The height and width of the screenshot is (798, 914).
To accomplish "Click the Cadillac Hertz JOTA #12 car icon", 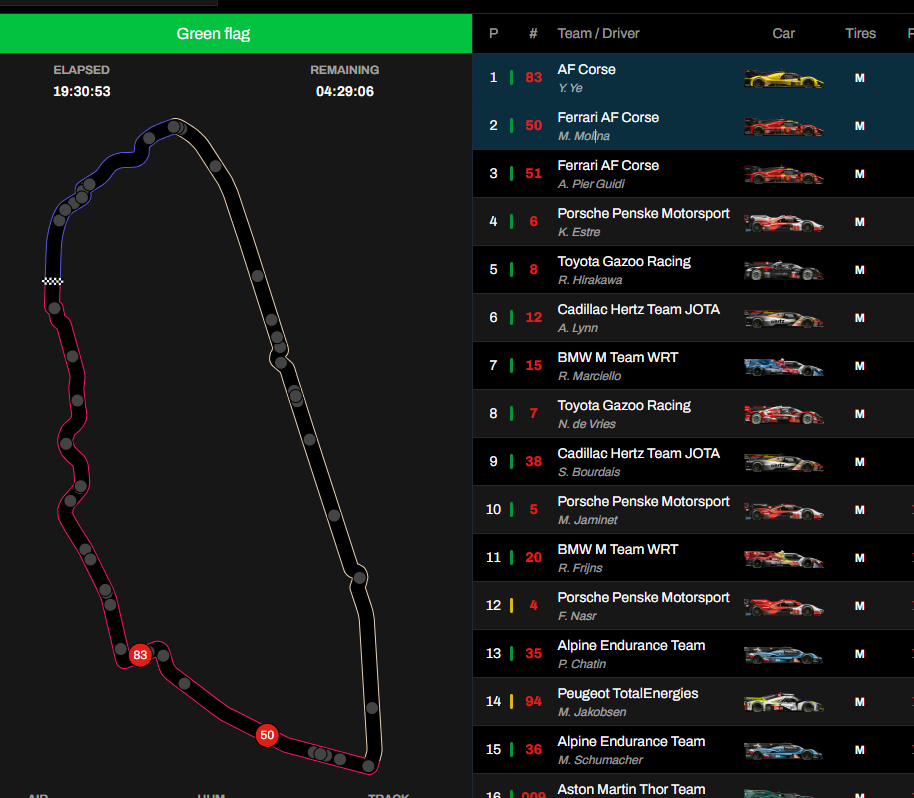I will (x=783, y=318).
